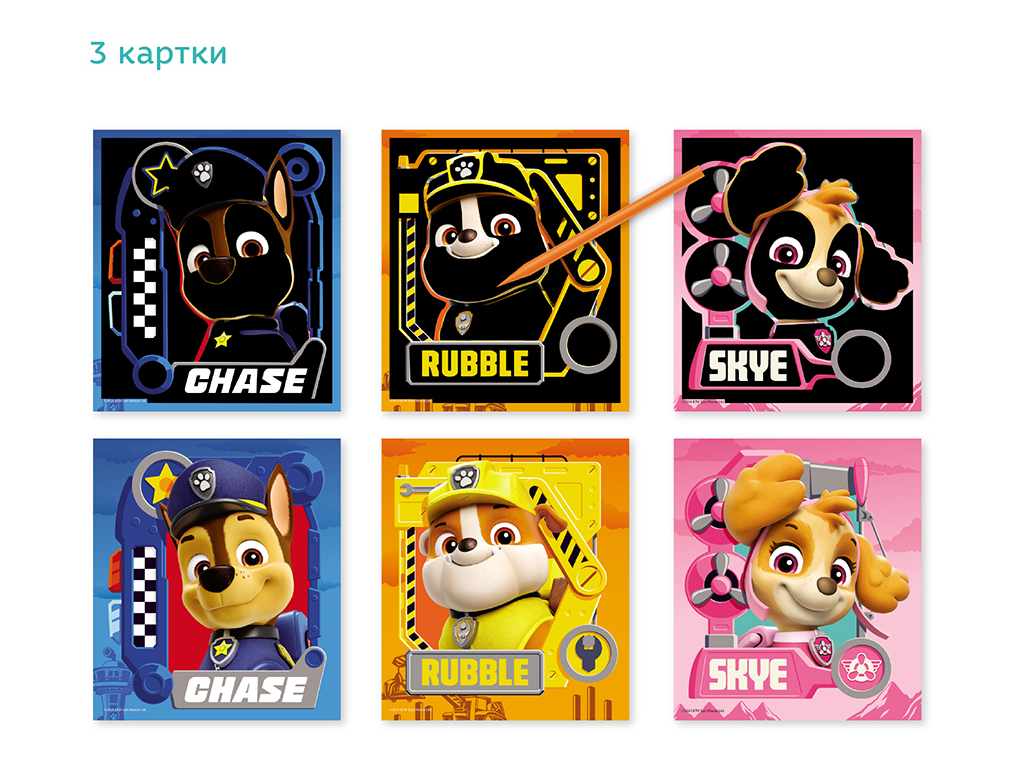Click the orange scratching stick

(601, 225)
